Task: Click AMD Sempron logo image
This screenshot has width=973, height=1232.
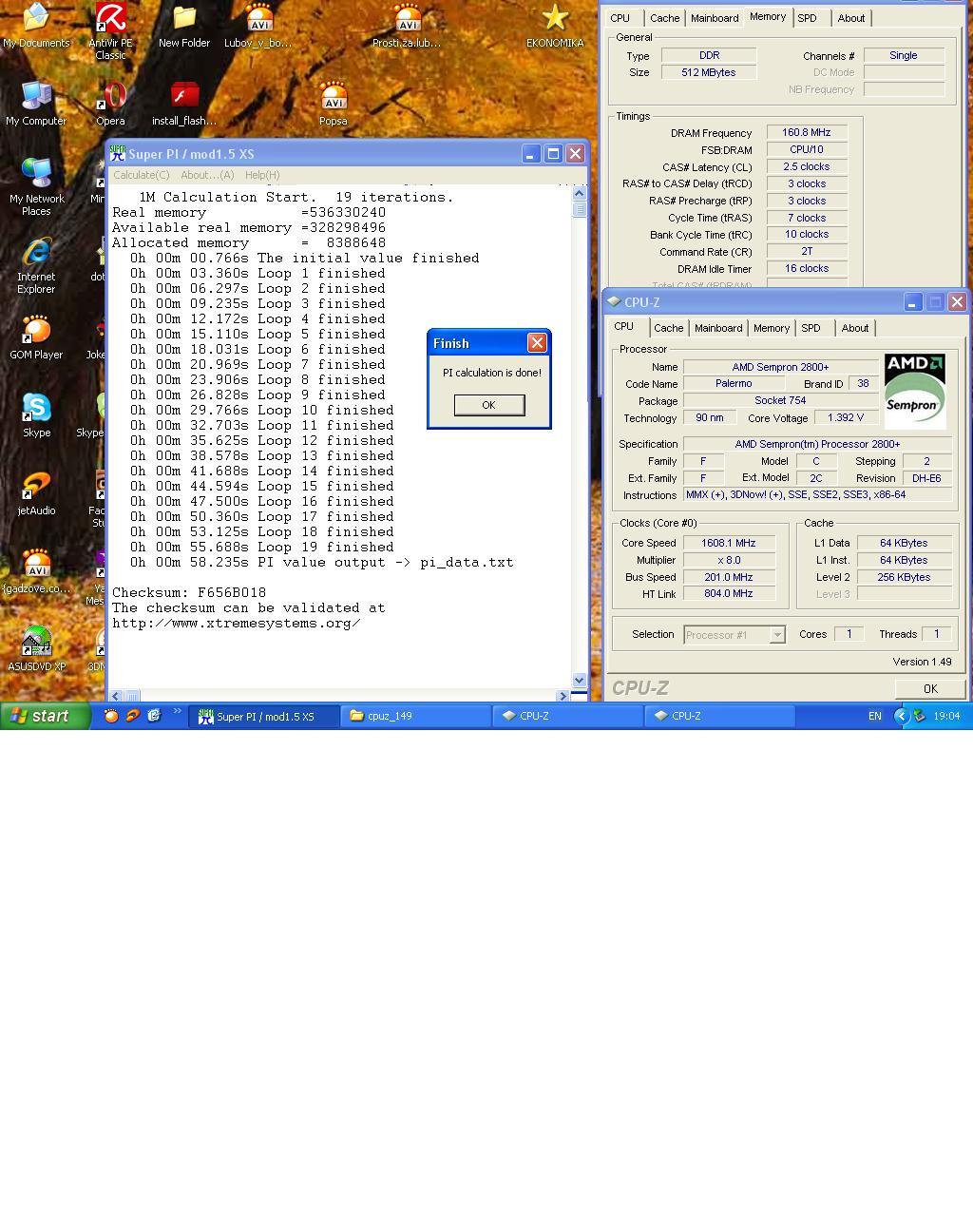Action: 914,390
